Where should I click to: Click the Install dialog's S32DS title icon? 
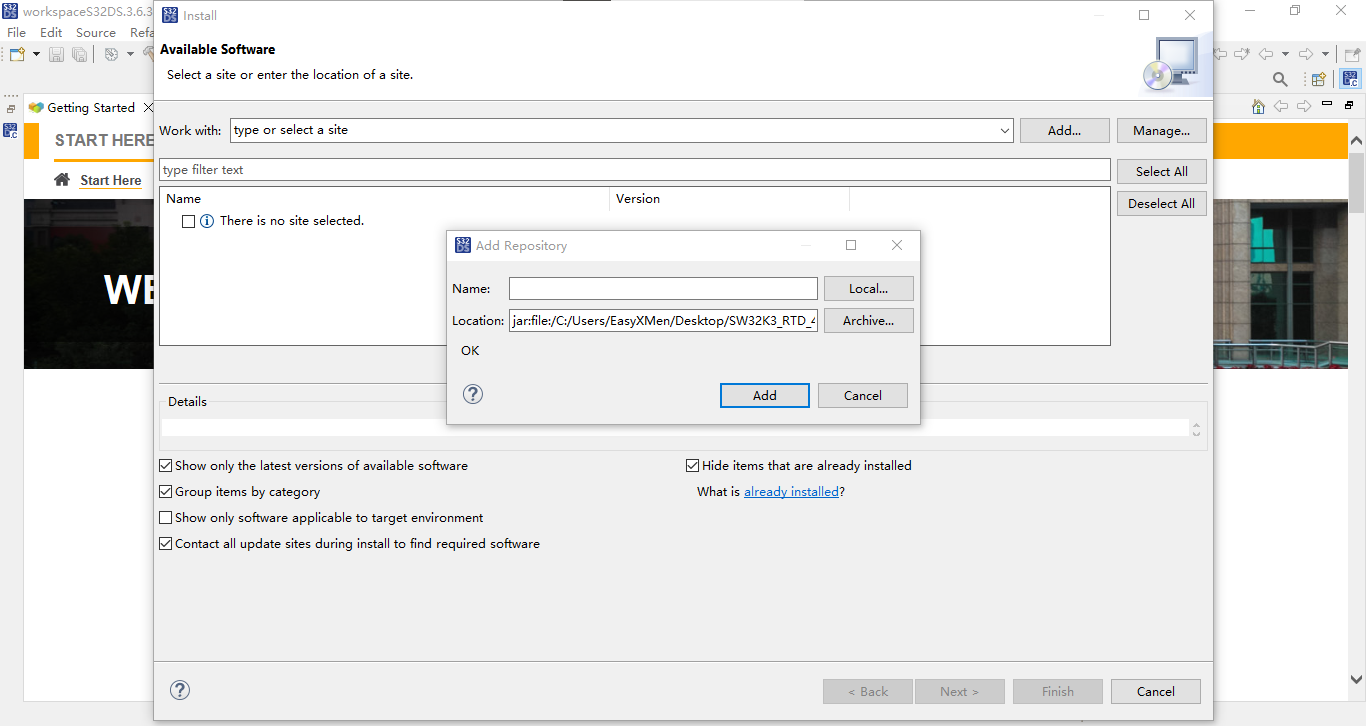[x=169, y=15]
